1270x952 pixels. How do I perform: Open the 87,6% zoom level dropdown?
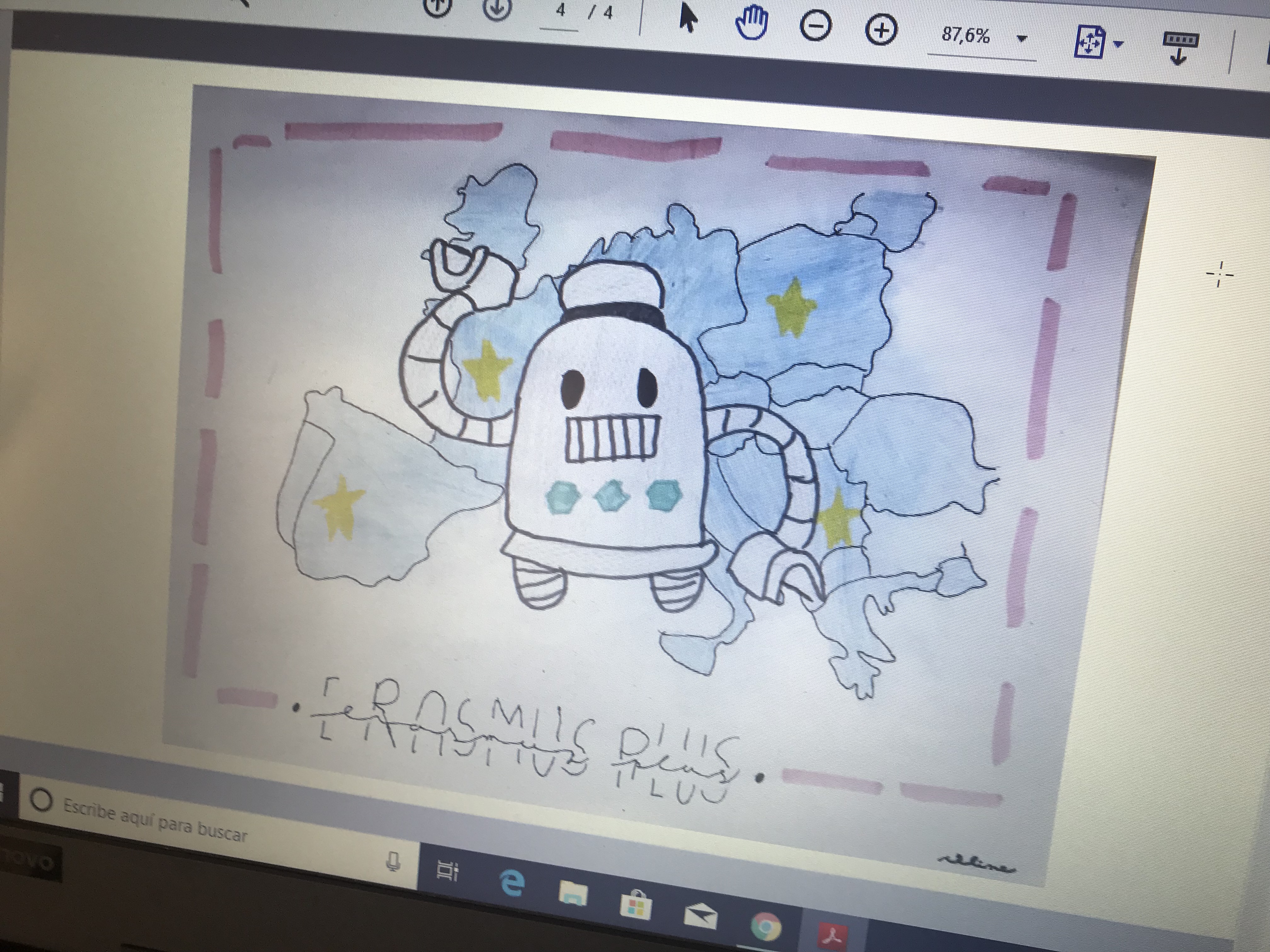[x=1021, y=39]
